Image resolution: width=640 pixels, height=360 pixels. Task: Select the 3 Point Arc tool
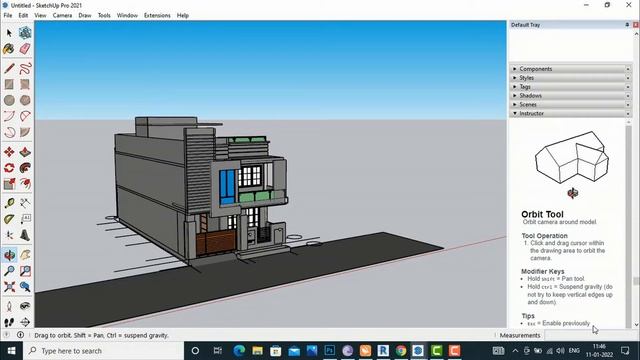coord(9,132)
